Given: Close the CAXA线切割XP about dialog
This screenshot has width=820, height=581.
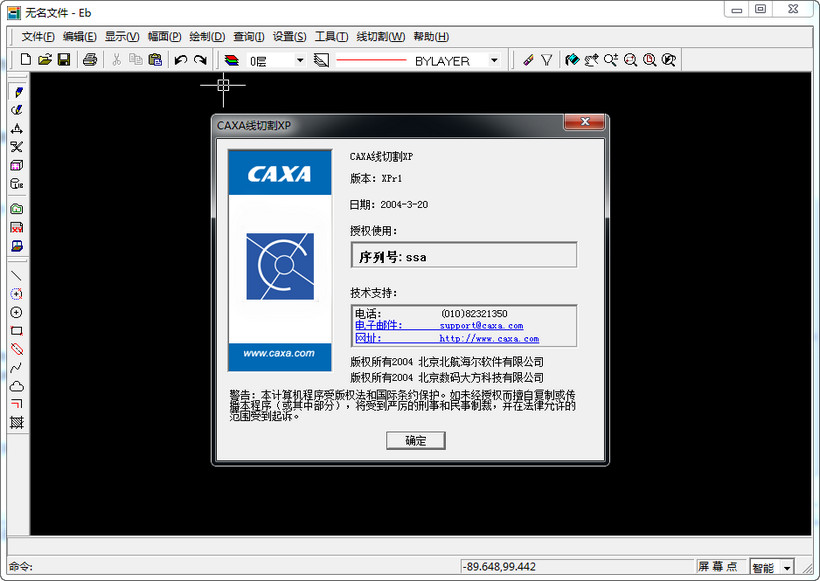Looking at the screenshot, I should coord(585,122).
